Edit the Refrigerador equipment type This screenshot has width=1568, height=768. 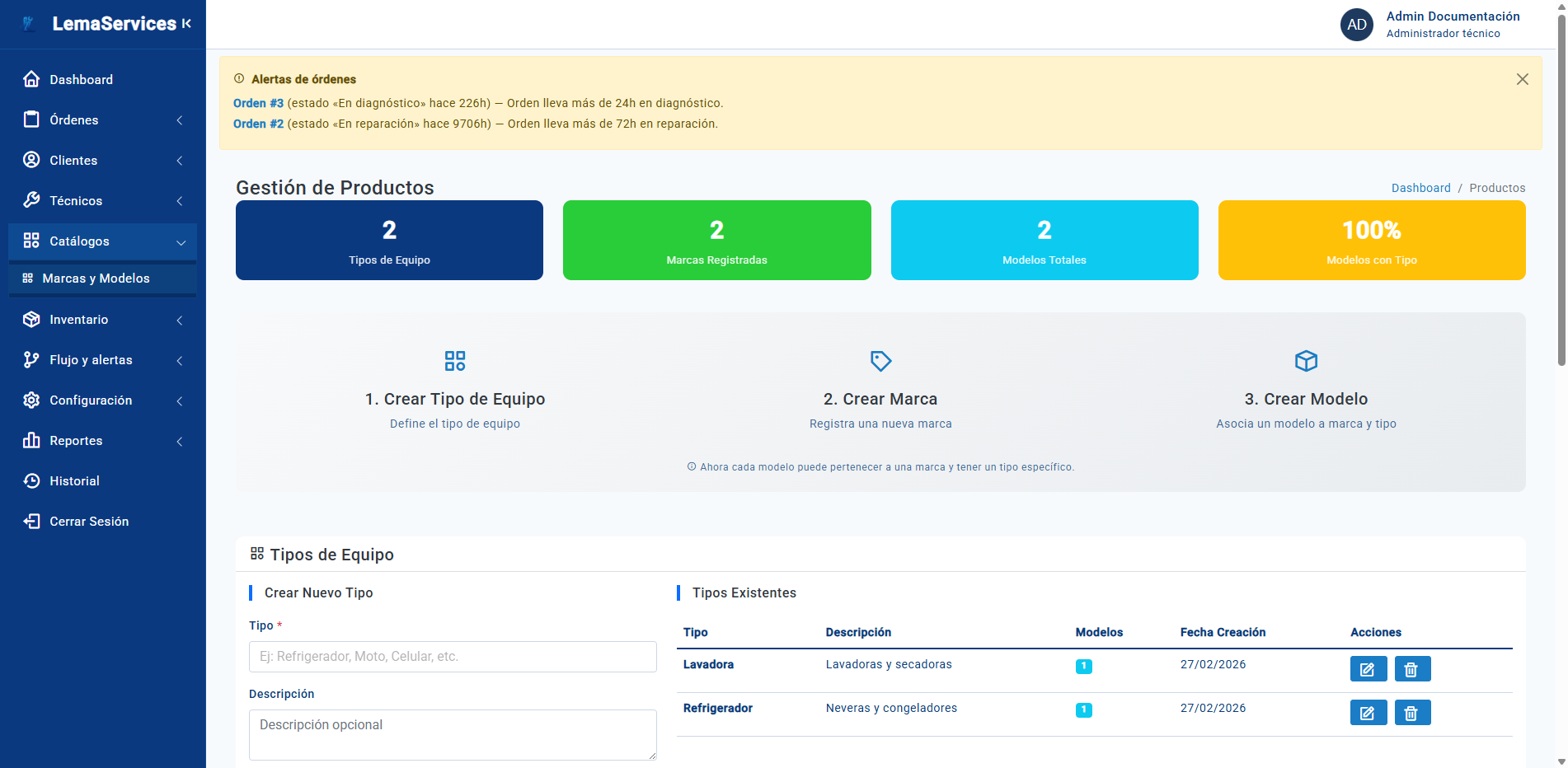tap(1368, 713)
